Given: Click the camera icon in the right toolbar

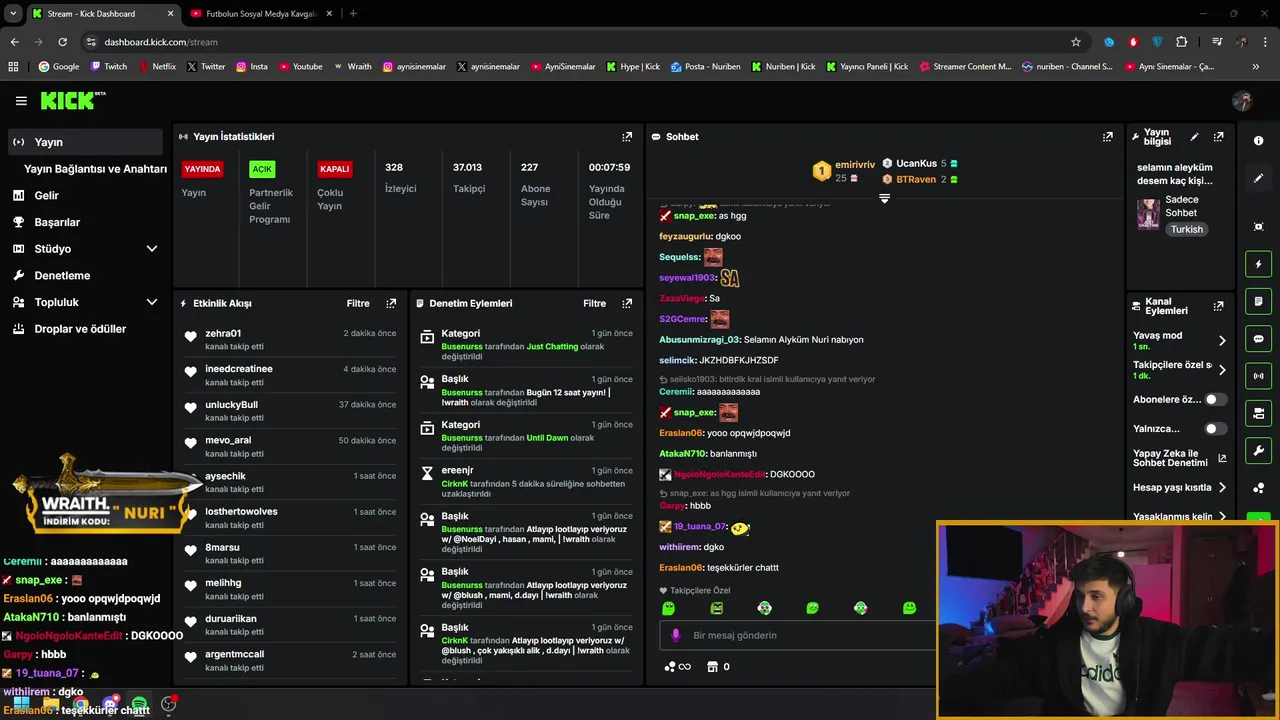Looking at the screenshot, I should [x=1258, y=413].
